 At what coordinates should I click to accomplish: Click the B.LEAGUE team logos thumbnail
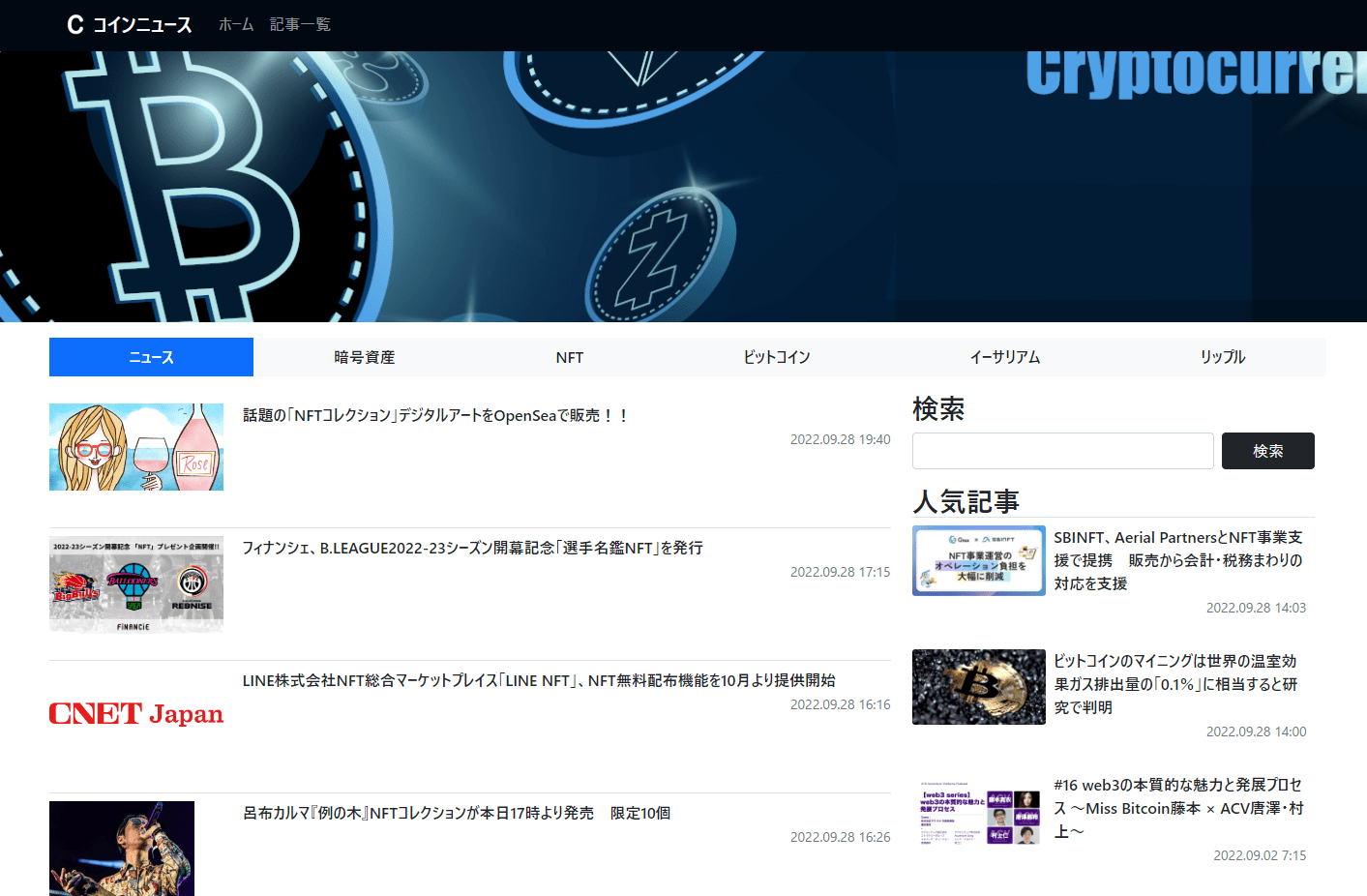[136, 584]
